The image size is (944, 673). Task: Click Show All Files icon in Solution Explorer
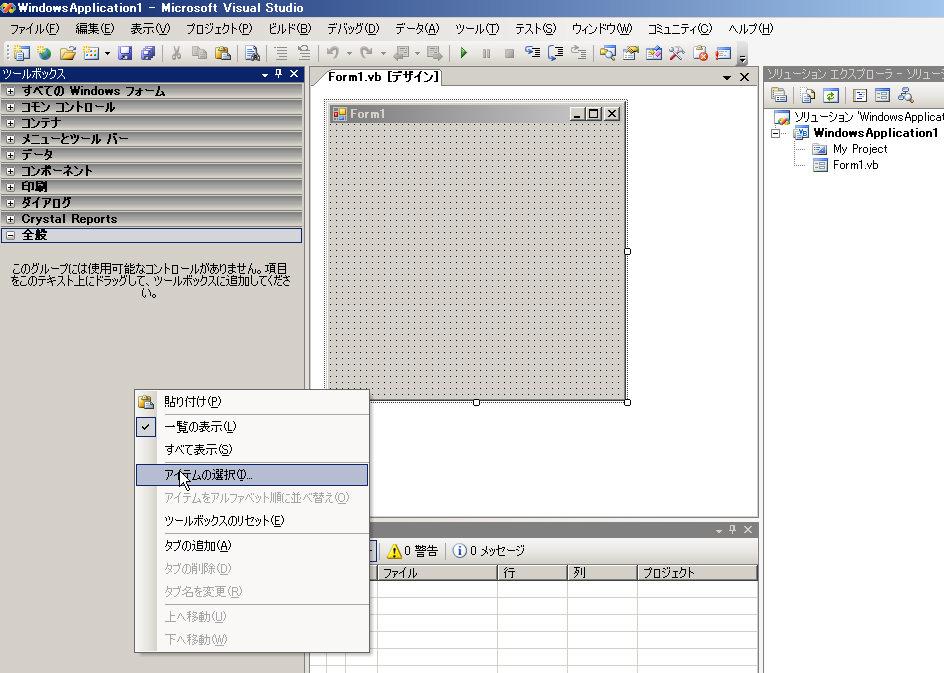pyautogui.click(x=808, y=95)
